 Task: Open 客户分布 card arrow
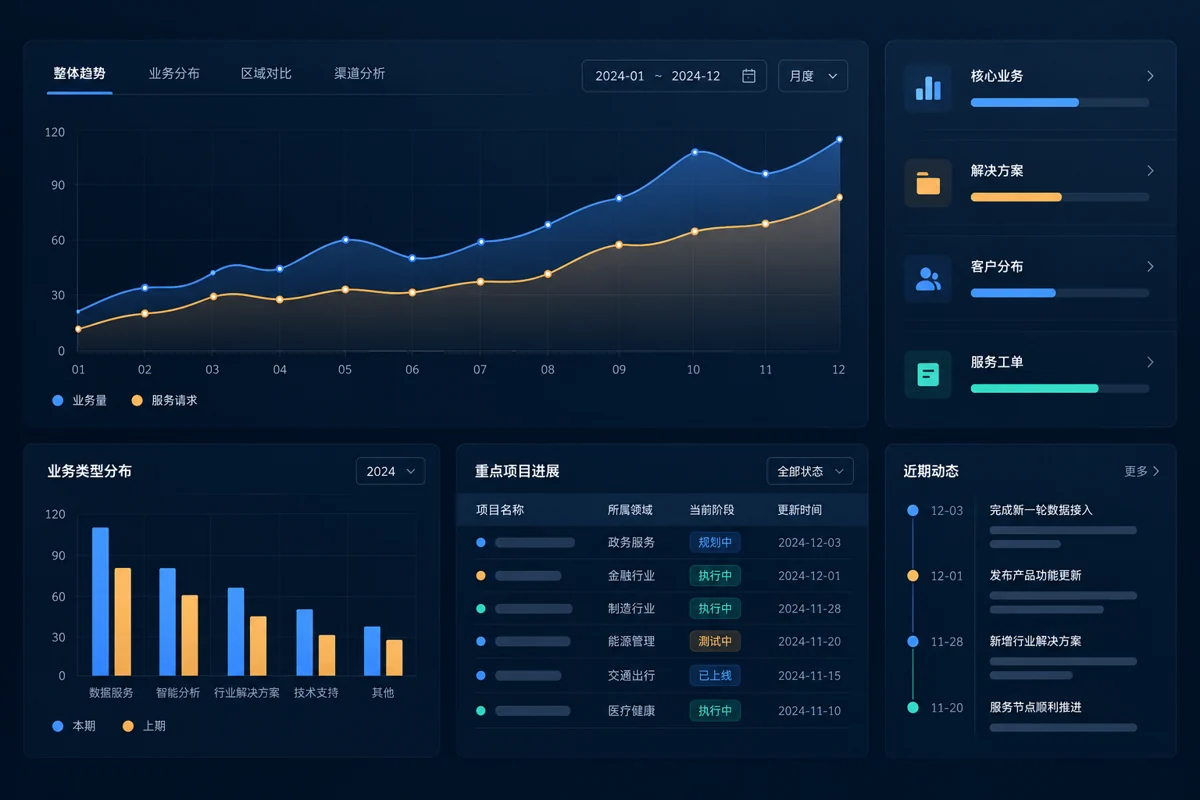tap(1150, 267)
